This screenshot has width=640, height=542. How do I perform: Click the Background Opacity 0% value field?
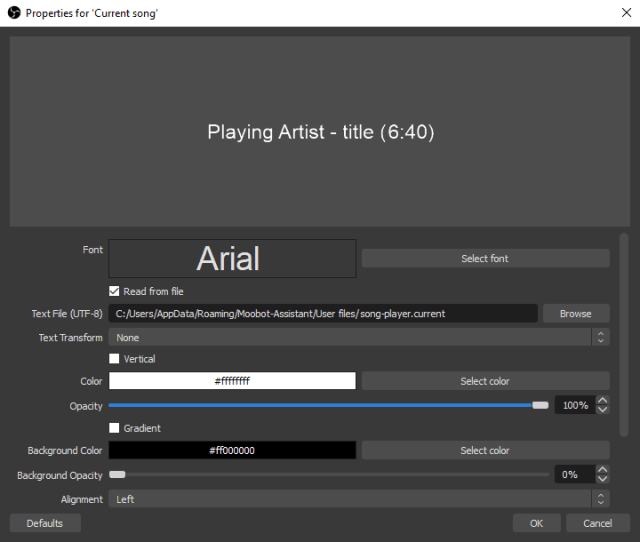click(575, 474)
